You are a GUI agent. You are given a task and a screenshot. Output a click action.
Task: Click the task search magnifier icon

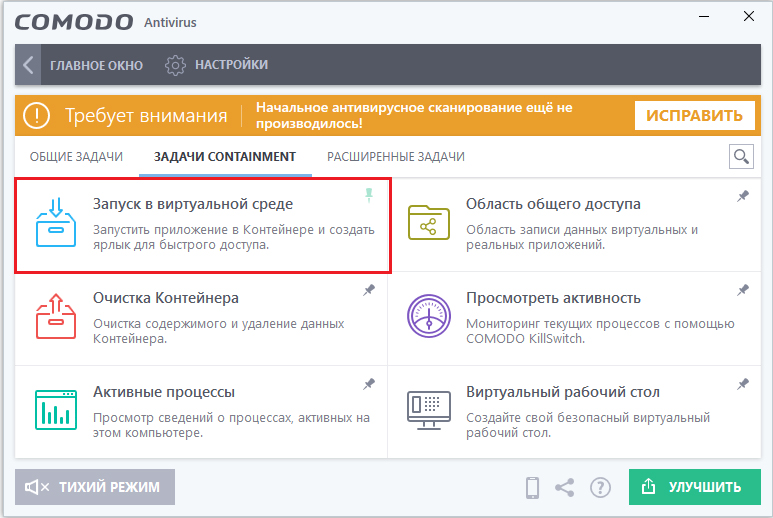tap(741, 157)
